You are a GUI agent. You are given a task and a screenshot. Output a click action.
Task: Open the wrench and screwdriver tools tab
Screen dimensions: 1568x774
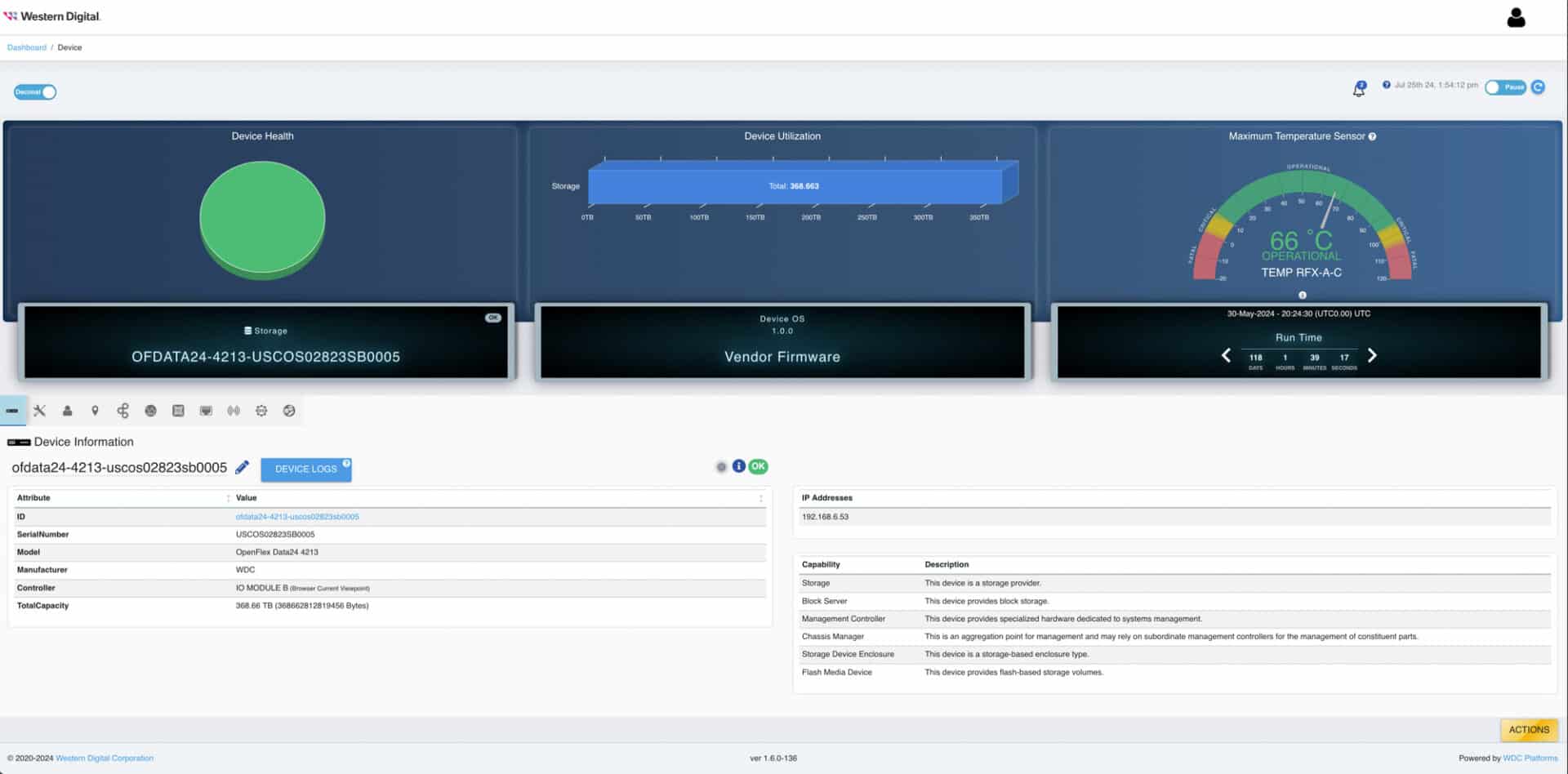tap(39, 411)
